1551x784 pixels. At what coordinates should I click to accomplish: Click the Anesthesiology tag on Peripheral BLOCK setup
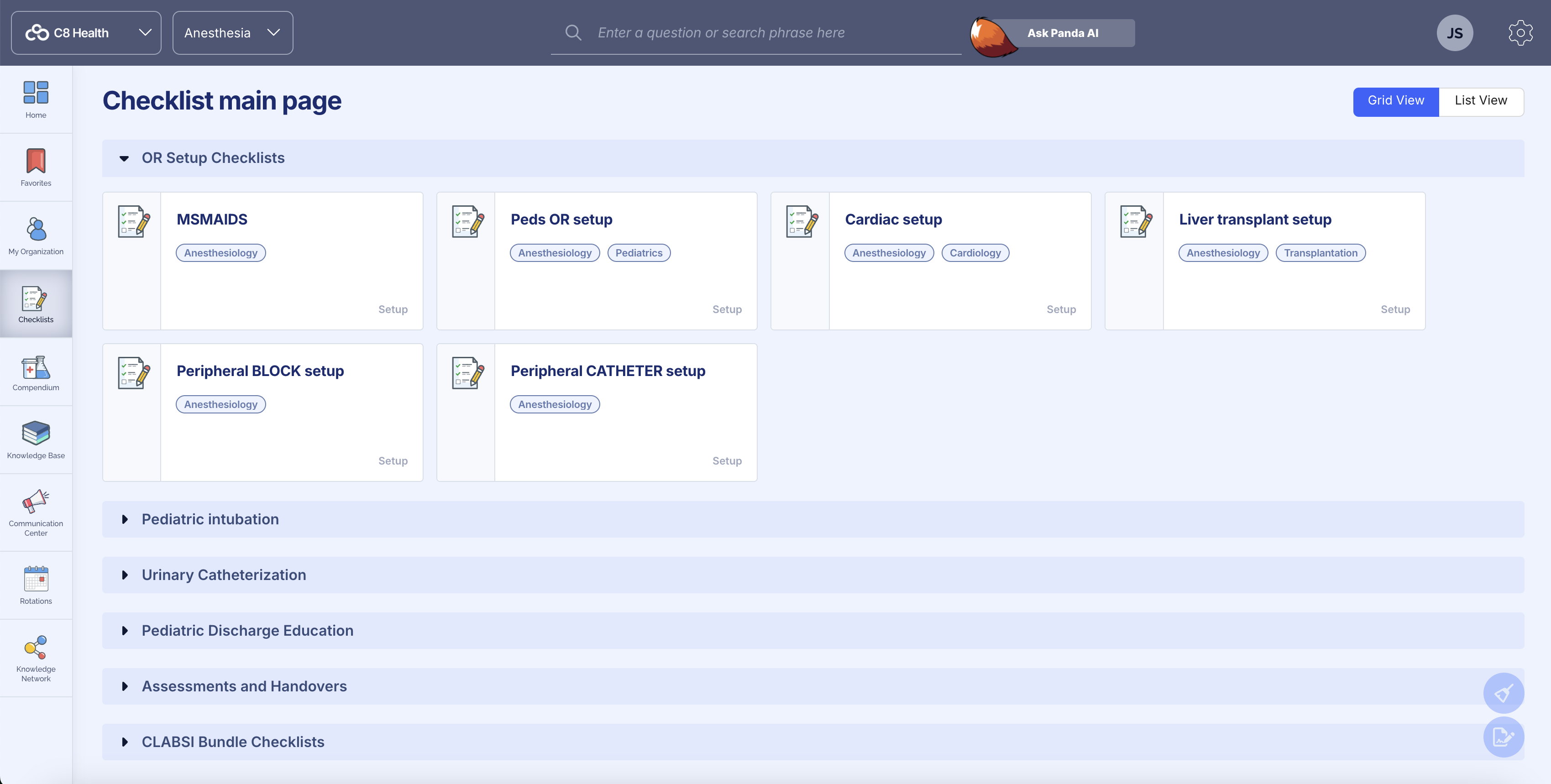(x=220, y=405)
